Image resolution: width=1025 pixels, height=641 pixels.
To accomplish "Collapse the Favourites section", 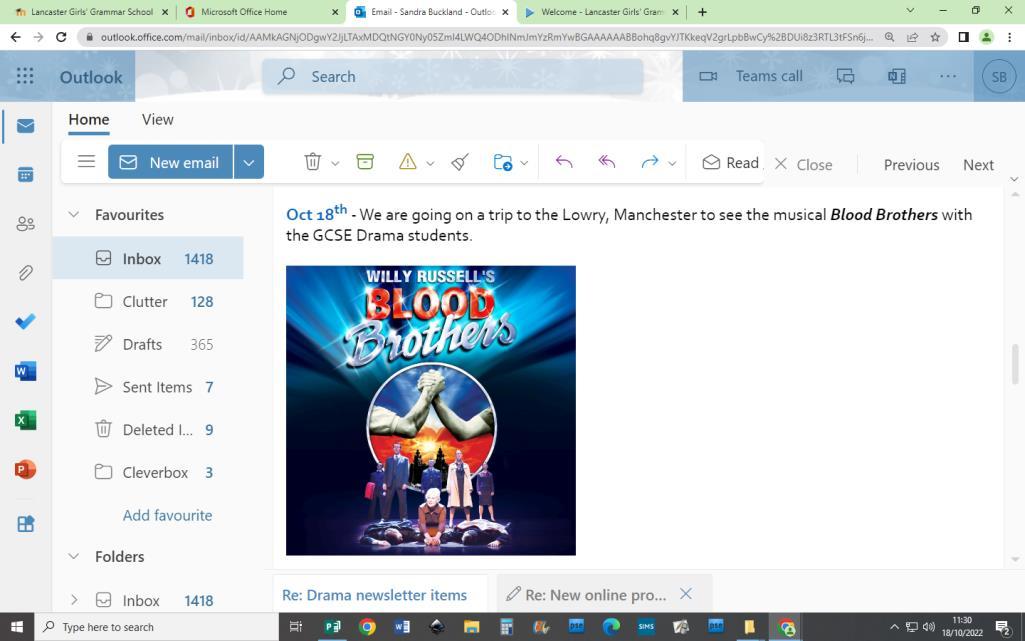I will click(x=74, y=214).
